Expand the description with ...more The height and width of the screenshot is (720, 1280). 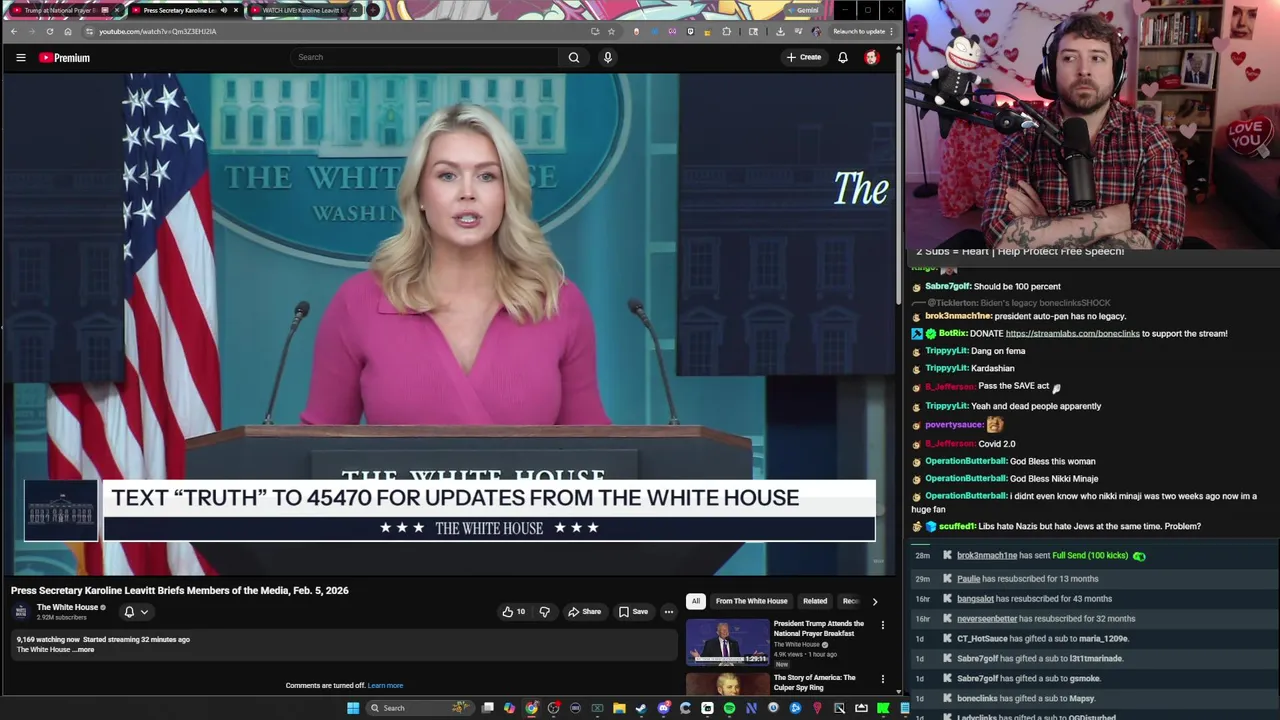click(x=85, y=650)
